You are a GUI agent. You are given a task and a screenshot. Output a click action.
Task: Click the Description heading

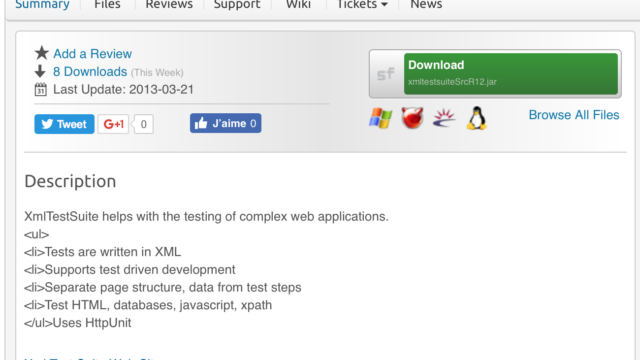70,181
